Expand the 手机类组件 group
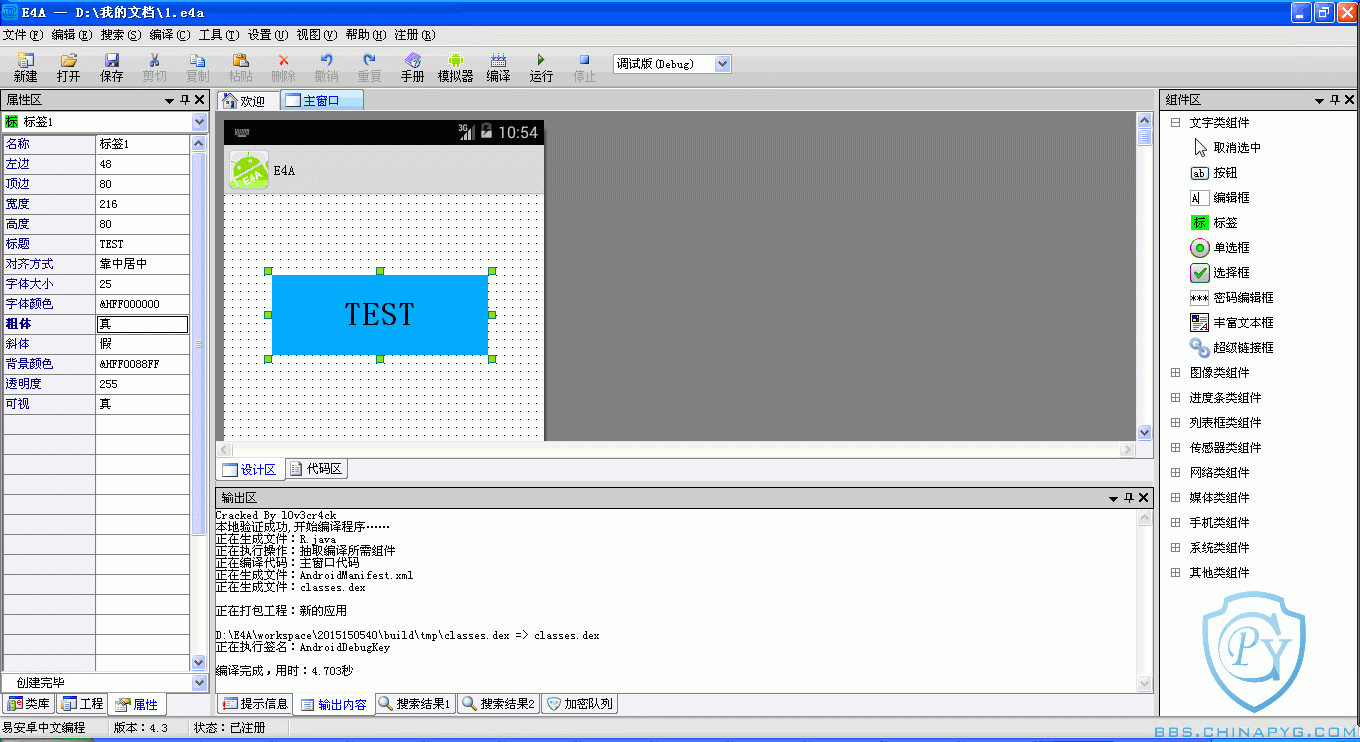 pos(1175,523)
